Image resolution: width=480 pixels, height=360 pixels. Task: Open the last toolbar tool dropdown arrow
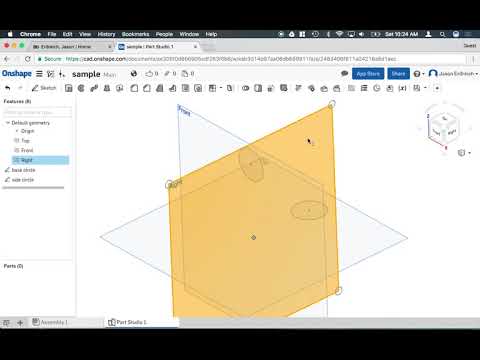[425, 88]
